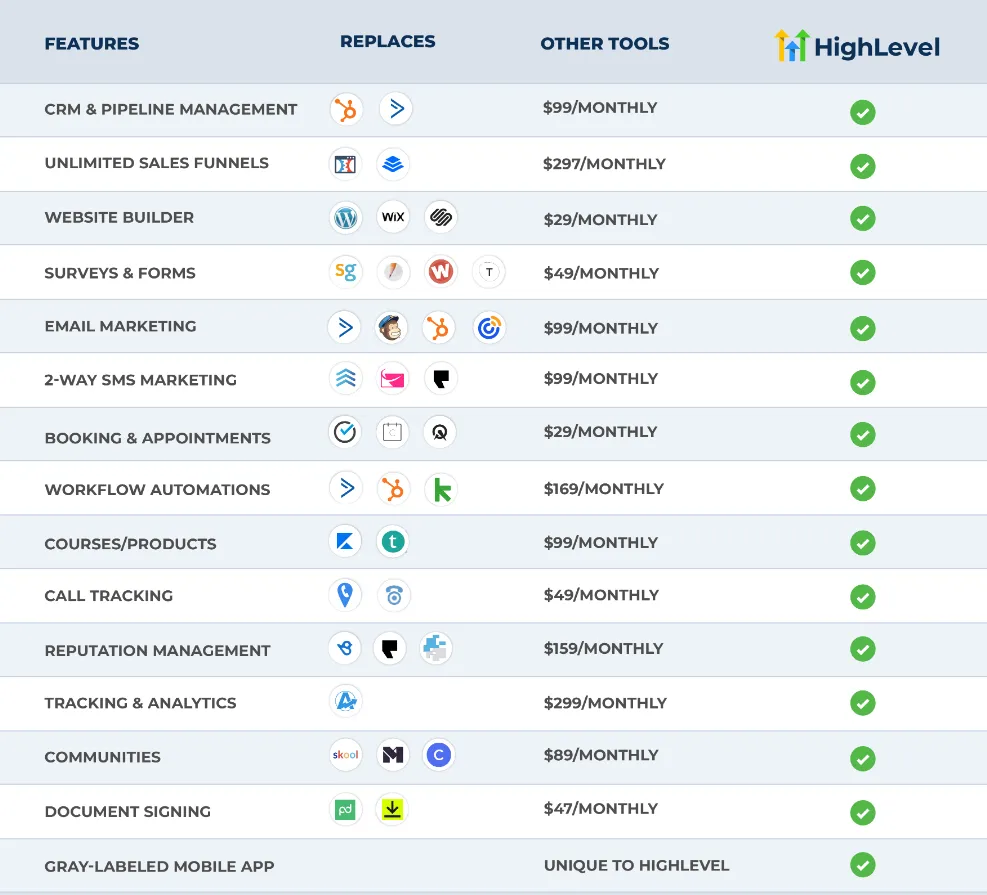Click the Teachable icon in the Courses/Products row
Viewport: 987px width, 895px height.
point(393,541)
